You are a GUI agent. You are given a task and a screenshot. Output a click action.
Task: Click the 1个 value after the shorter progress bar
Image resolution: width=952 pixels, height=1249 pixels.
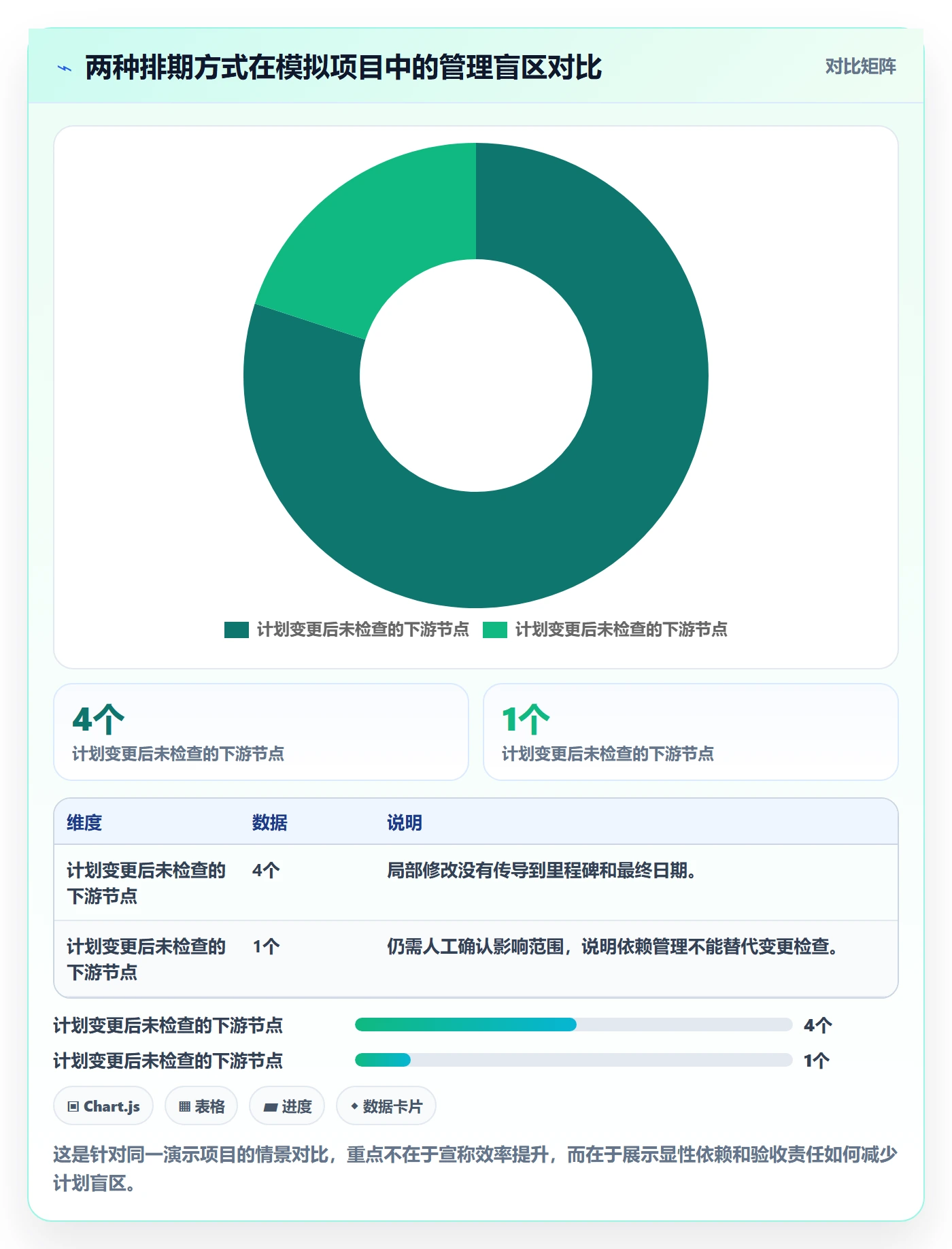(x=817, y=1061)
